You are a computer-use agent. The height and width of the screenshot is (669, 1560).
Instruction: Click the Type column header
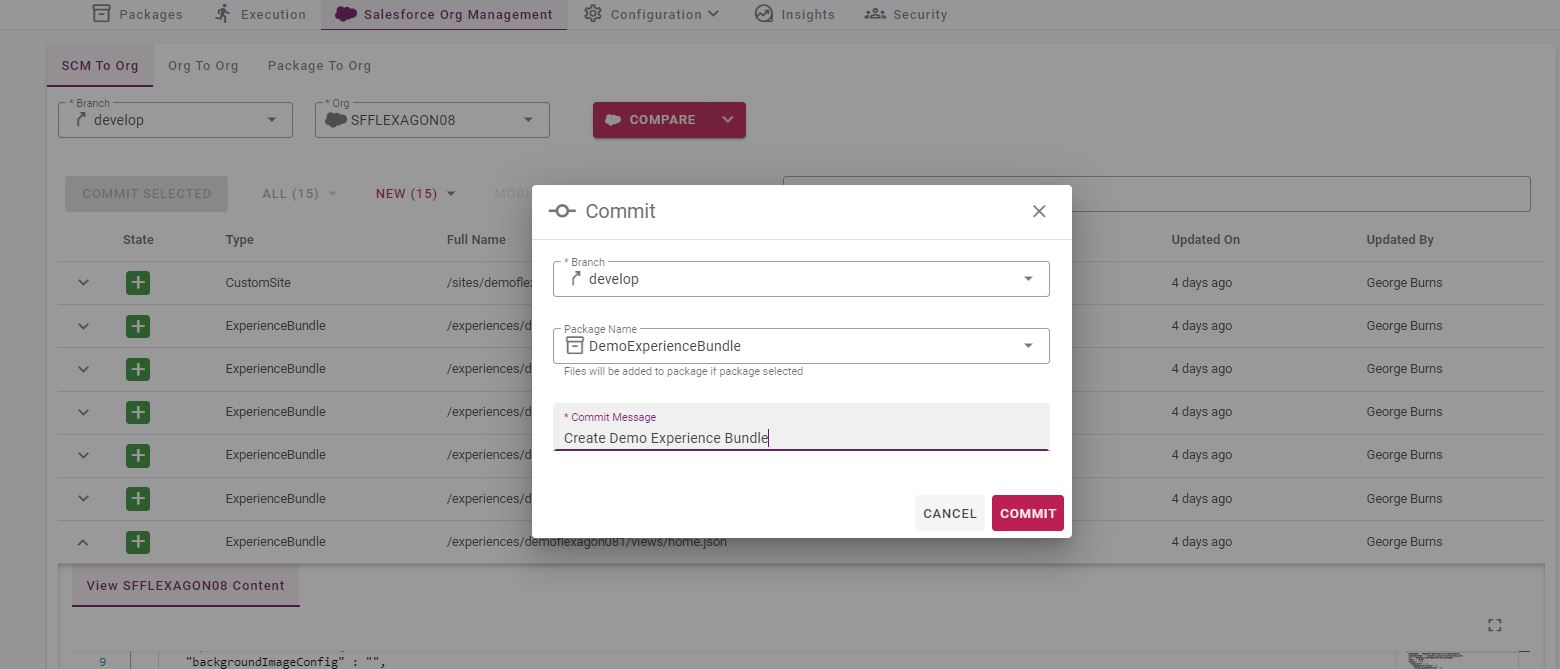(240, 240)
